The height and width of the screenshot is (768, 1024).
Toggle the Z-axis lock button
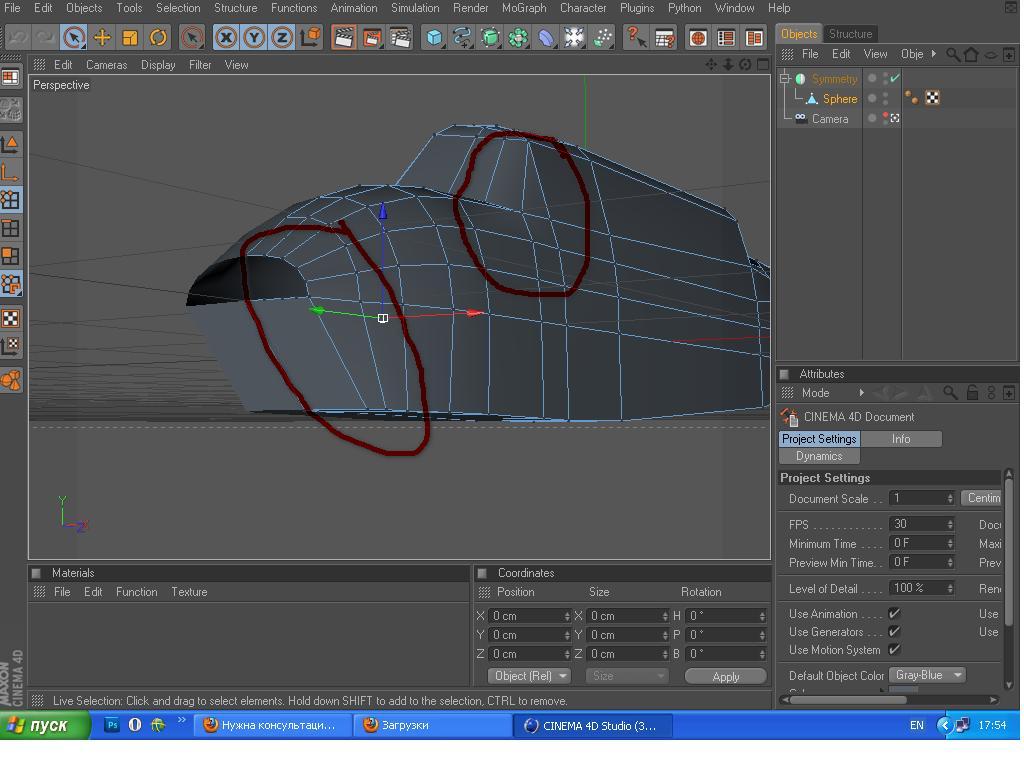pos(282,38)
